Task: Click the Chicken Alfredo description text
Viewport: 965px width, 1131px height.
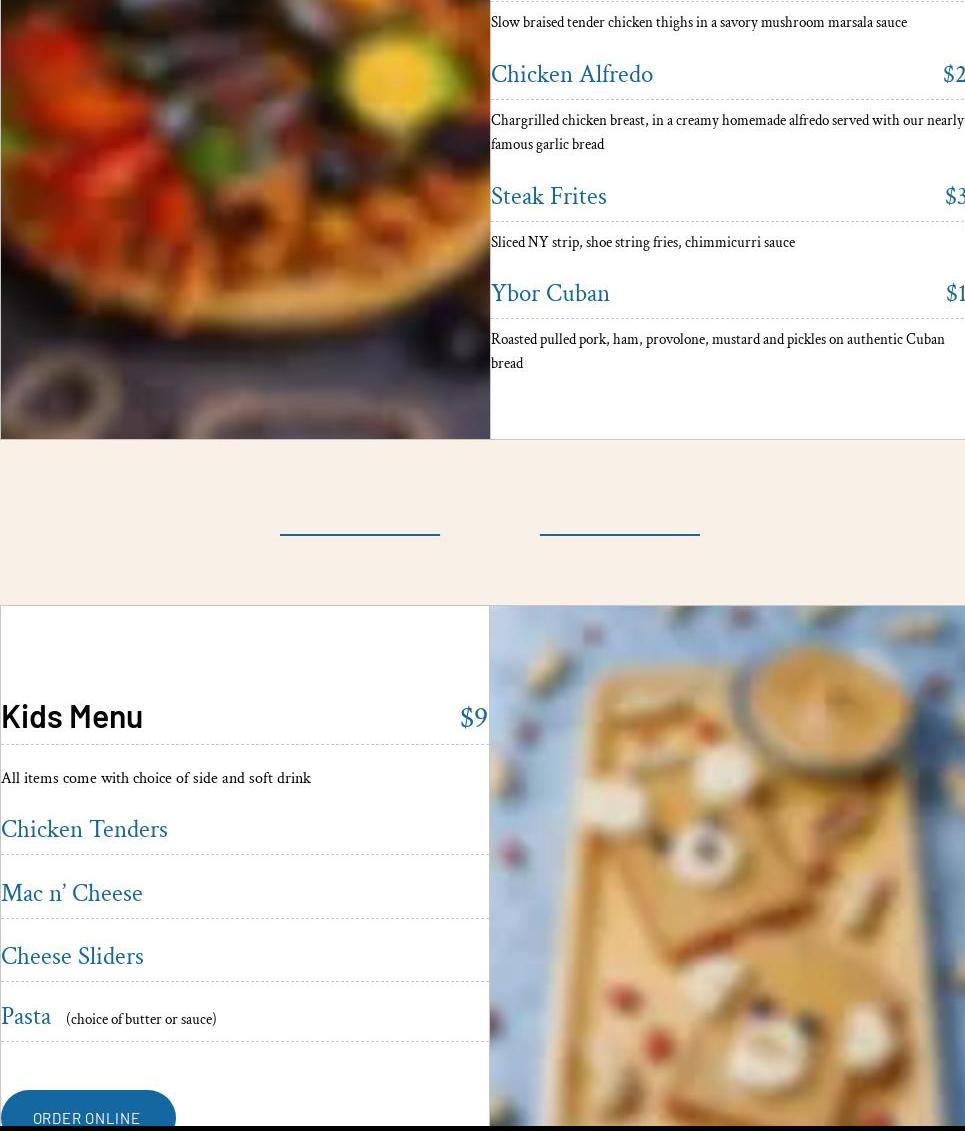Action: tap(727, 132)
